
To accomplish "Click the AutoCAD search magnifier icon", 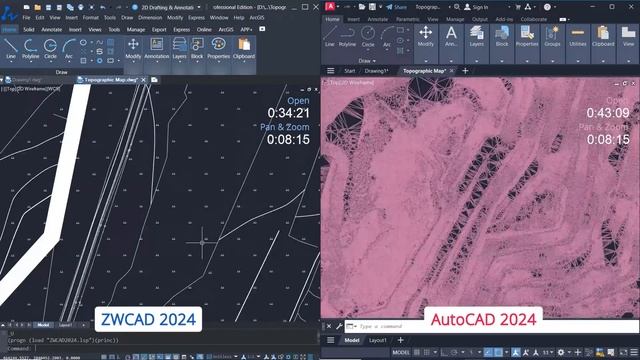I will click(x=457, y=7).
